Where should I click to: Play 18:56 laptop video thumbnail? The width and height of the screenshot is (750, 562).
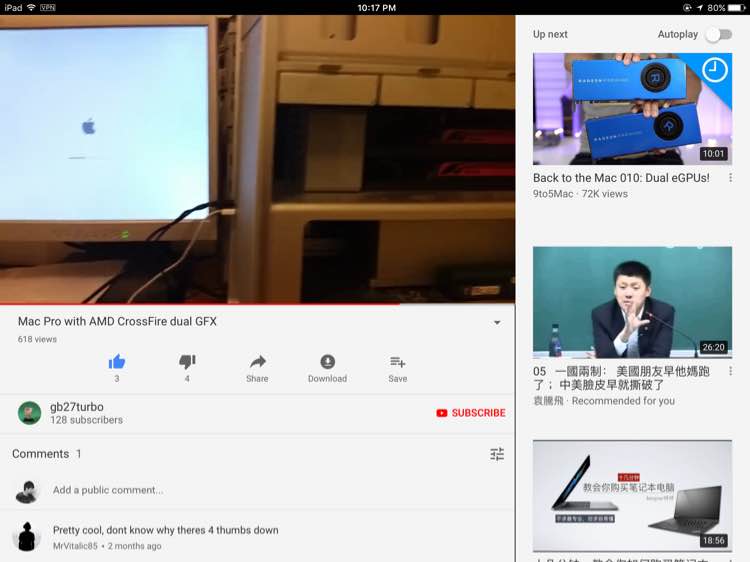pyautogui.click(x=632, y=496)
